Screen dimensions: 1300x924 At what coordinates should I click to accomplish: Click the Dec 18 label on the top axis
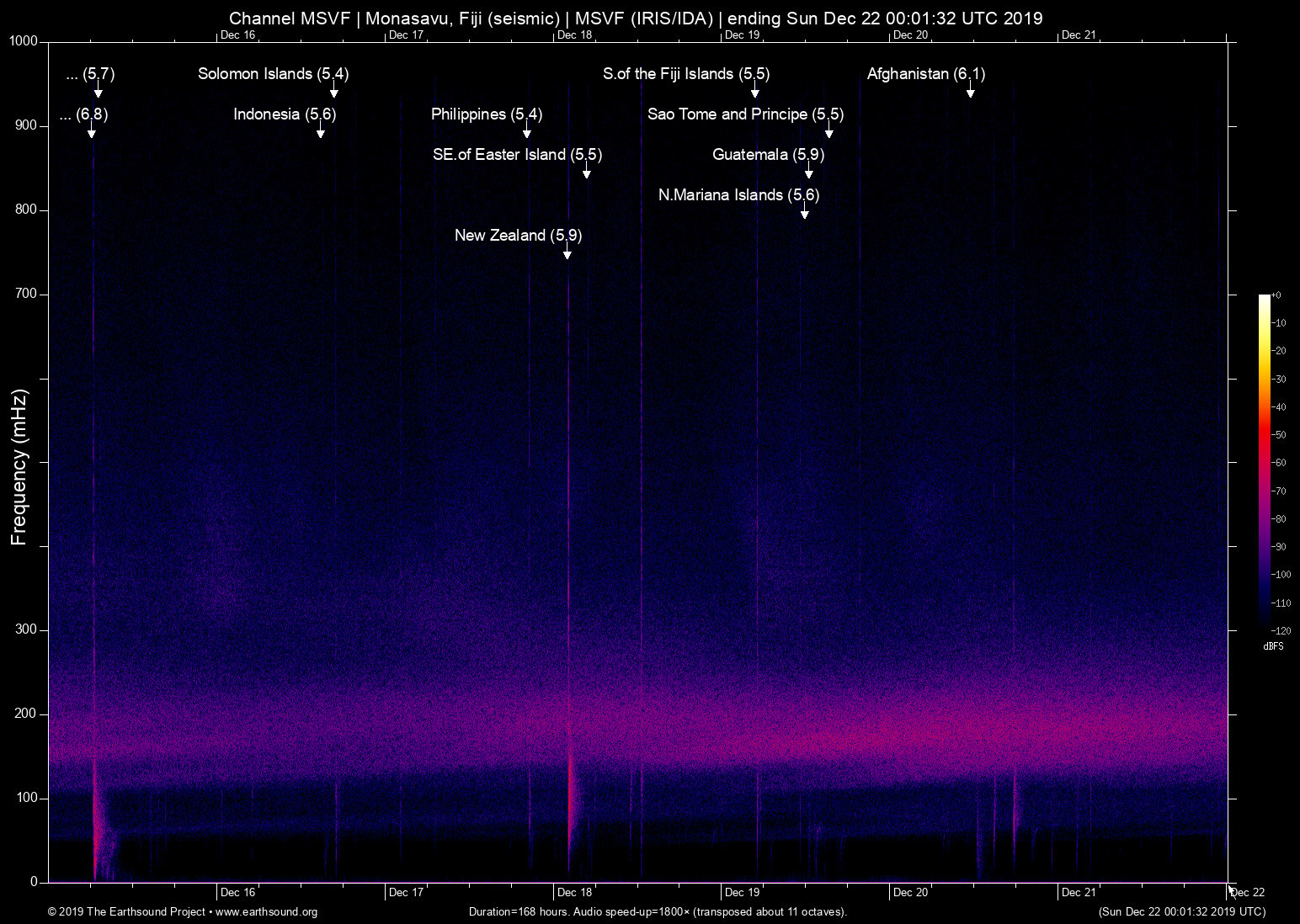(x=574, y=35)
